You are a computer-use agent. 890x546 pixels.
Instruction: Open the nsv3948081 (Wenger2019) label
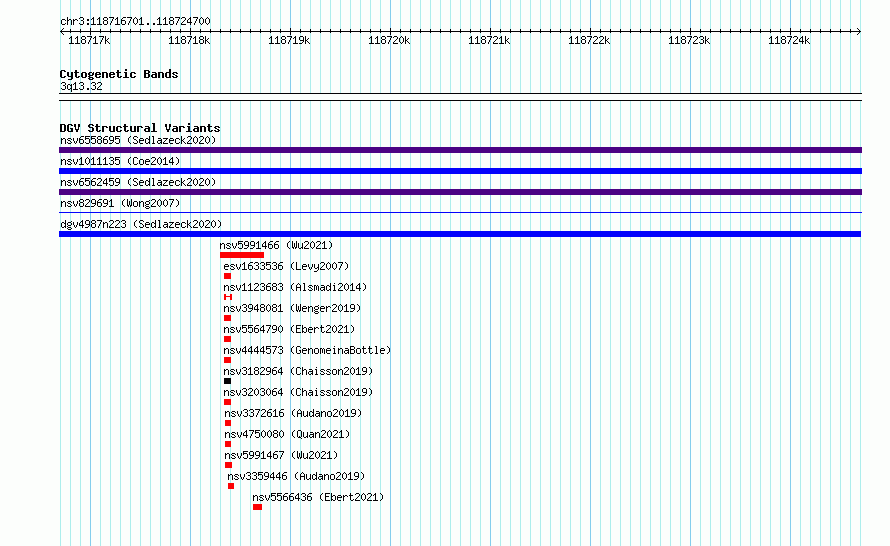[x=292, y=308]
